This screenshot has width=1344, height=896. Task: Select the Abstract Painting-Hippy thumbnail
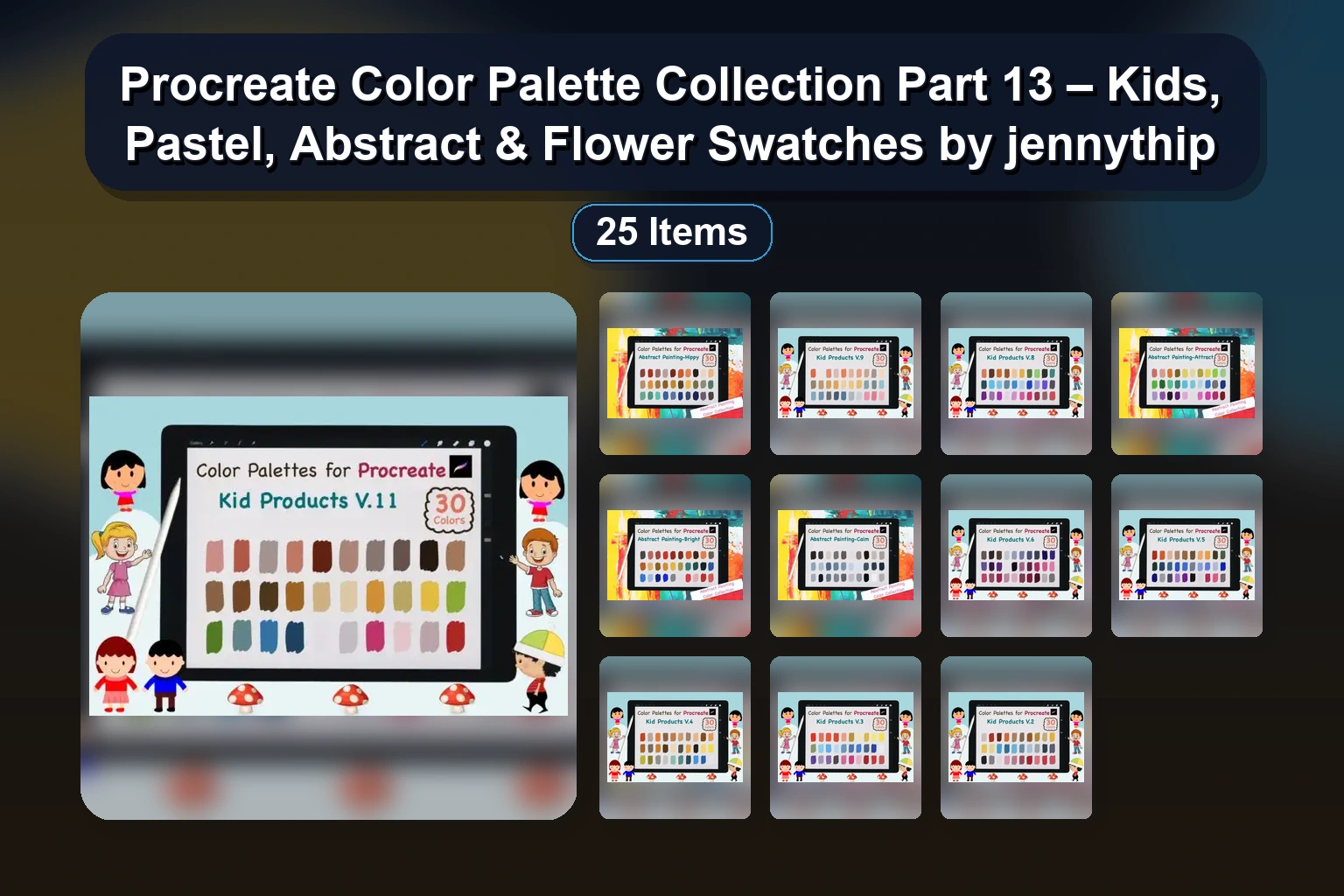pos(675,374)
